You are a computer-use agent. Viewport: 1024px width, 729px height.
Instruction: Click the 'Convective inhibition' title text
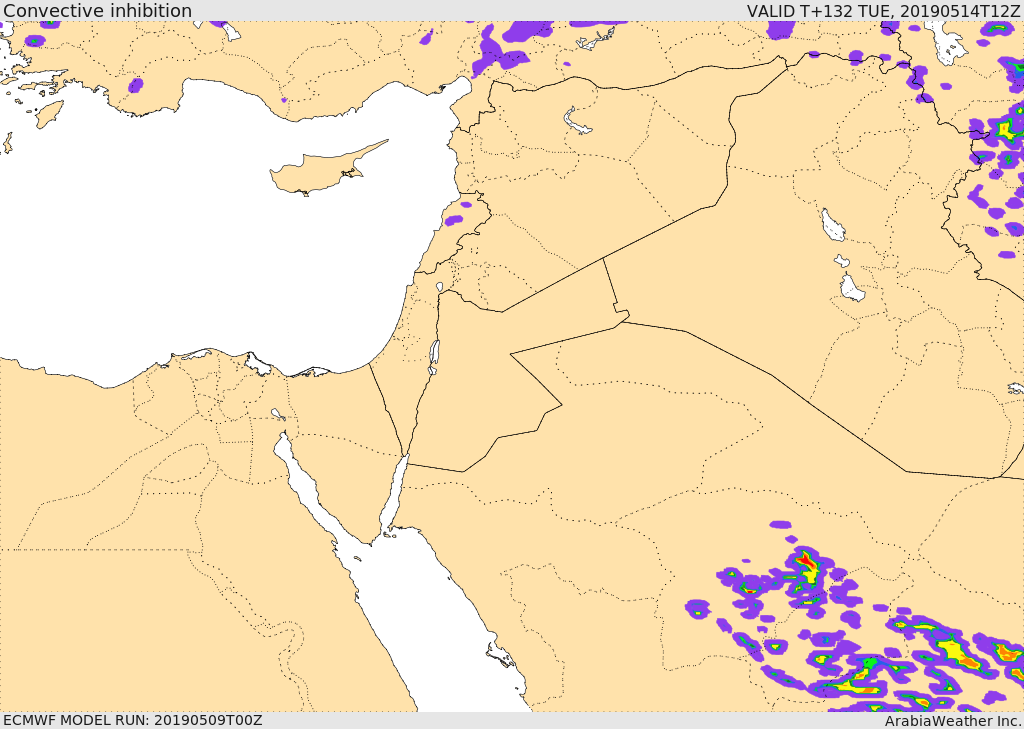click(x=97, y=10)
